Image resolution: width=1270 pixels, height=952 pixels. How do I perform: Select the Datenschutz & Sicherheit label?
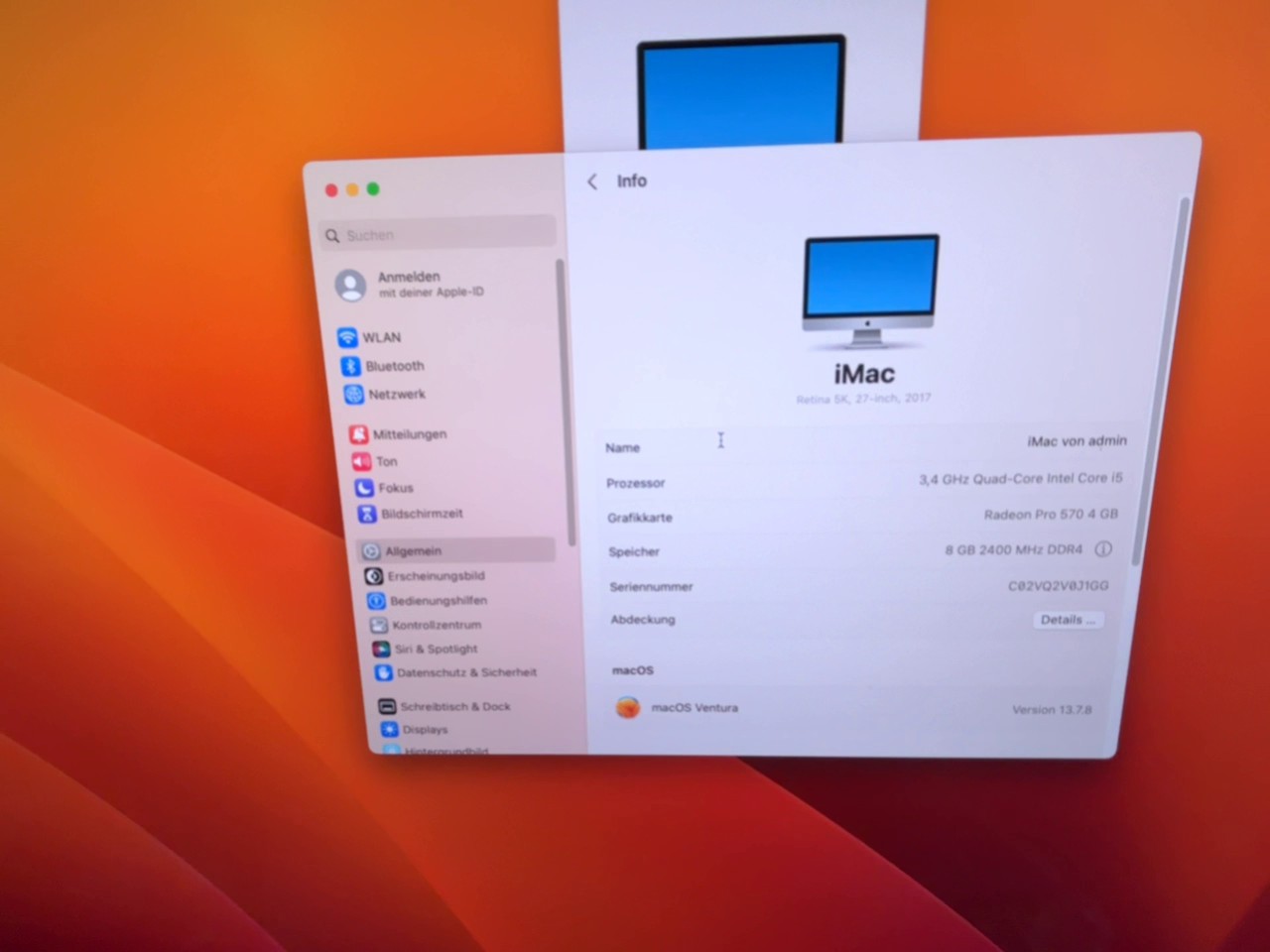467,673
